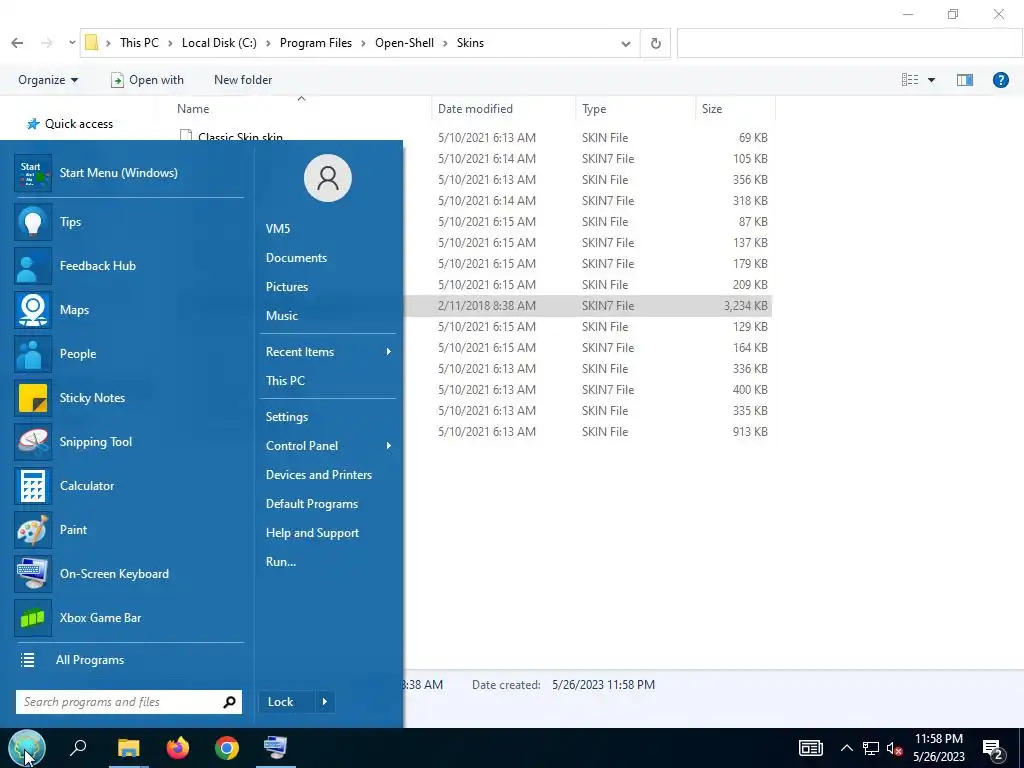Open the News and interests taskbar icon

pos(810,748)
